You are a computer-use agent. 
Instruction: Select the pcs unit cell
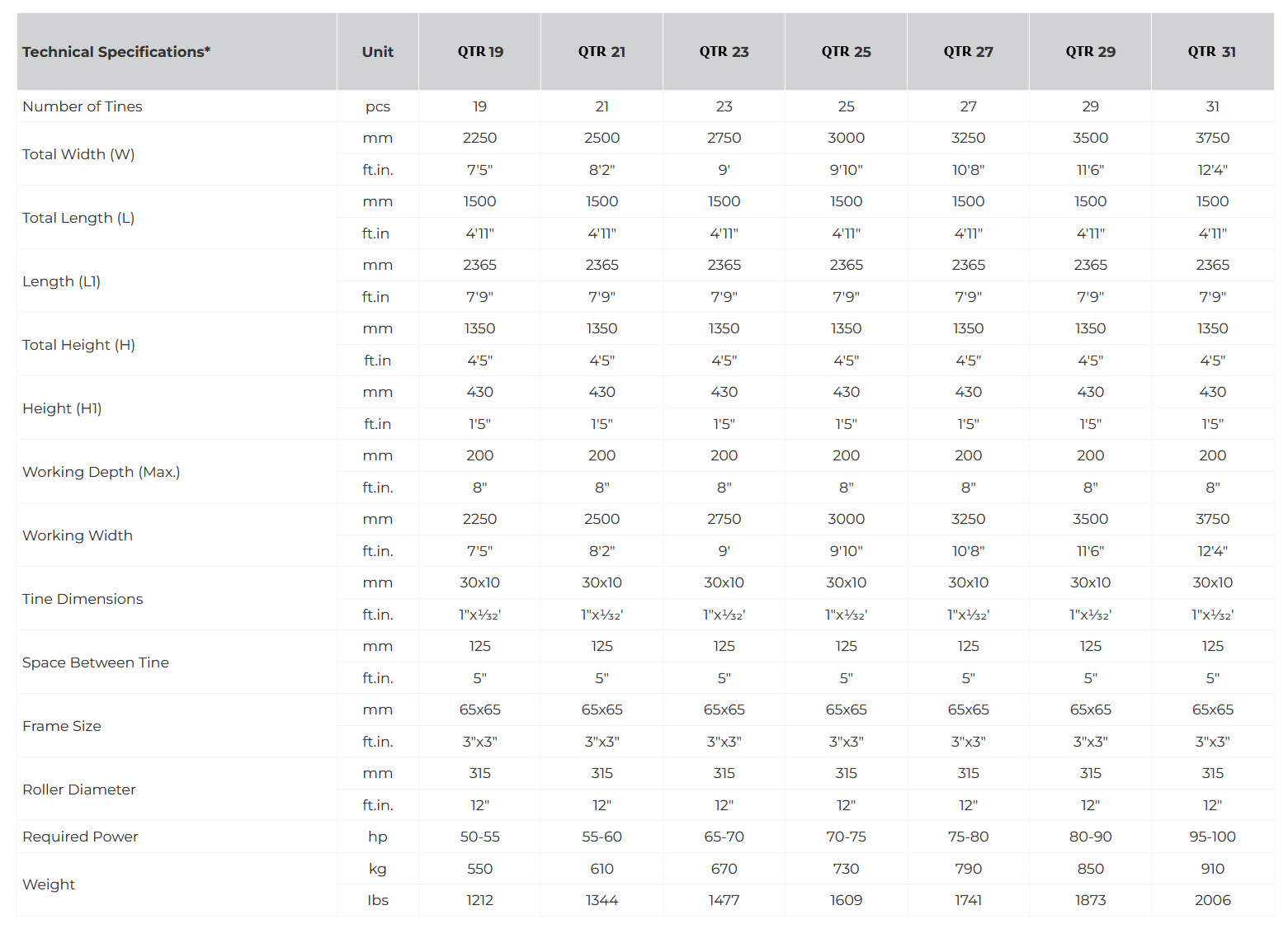click(x=377, y=106)
